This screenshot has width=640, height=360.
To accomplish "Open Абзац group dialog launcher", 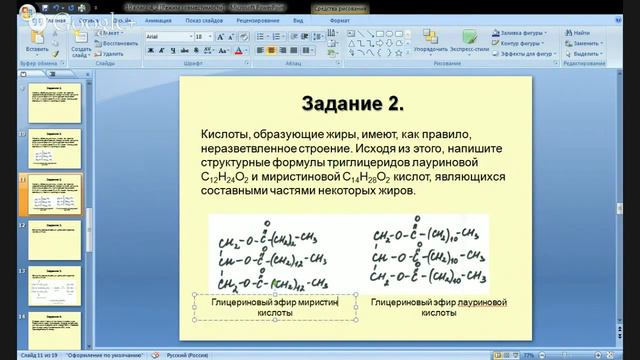I will point(338,63).
